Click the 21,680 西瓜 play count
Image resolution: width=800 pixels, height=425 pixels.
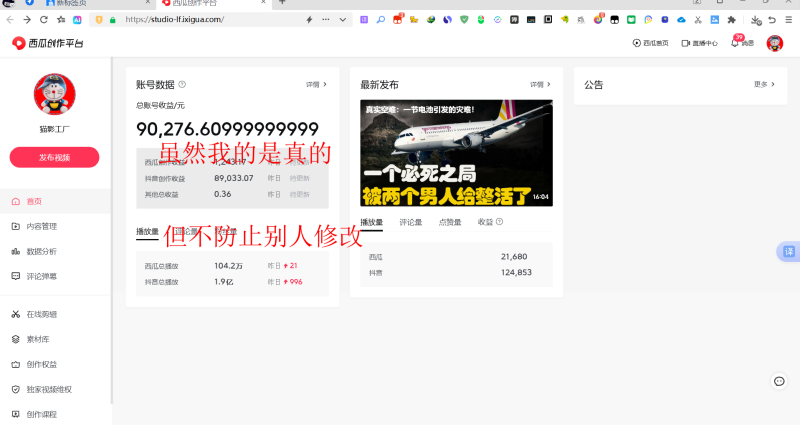click(x=514, y=257)
